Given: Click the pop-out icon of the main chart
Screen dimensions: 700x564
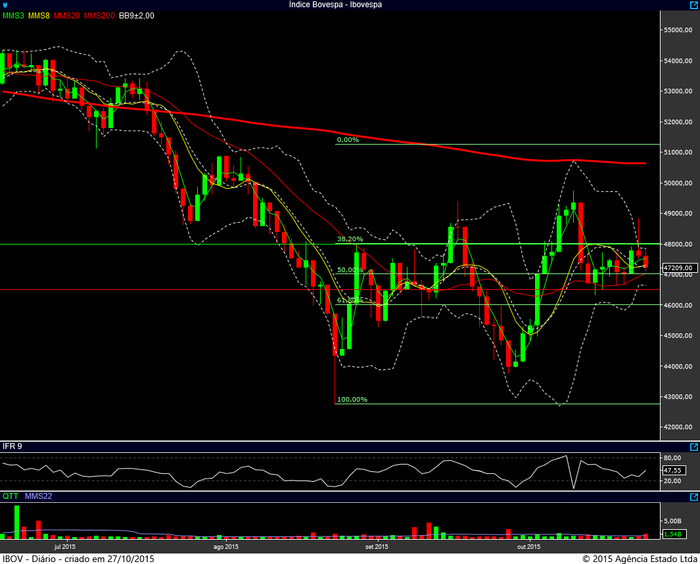Looking at the screenshot, I should [694, 4].
